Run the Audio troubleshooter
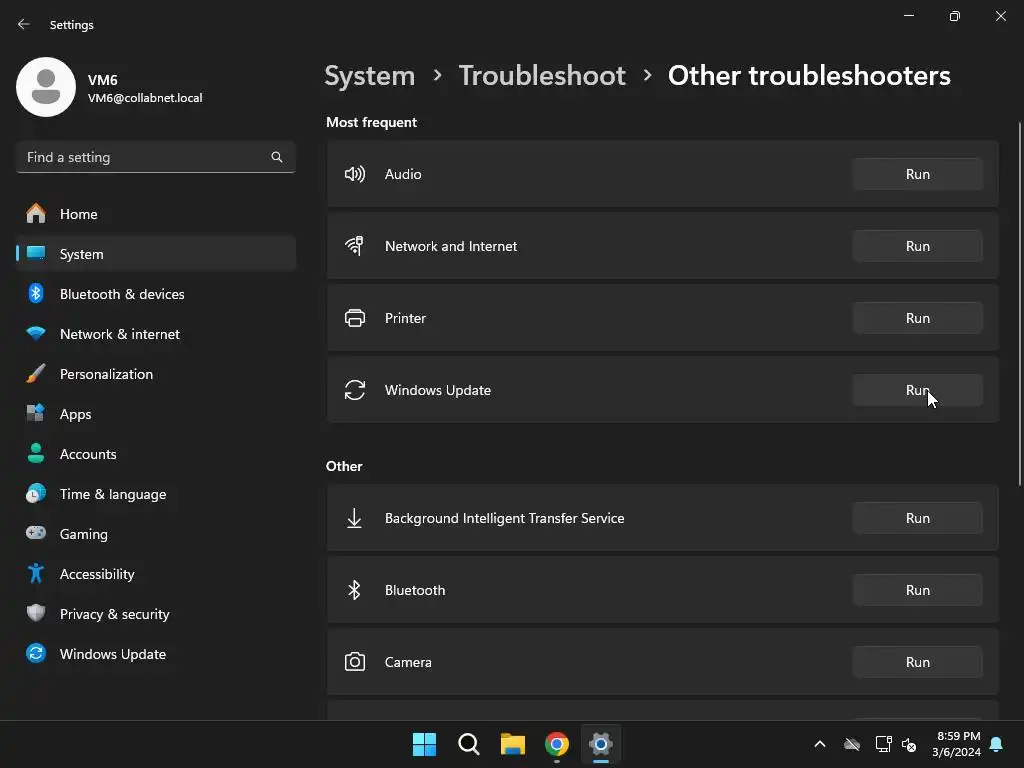The width and height of the screenshot is (1024, 768). pos(918,174)
